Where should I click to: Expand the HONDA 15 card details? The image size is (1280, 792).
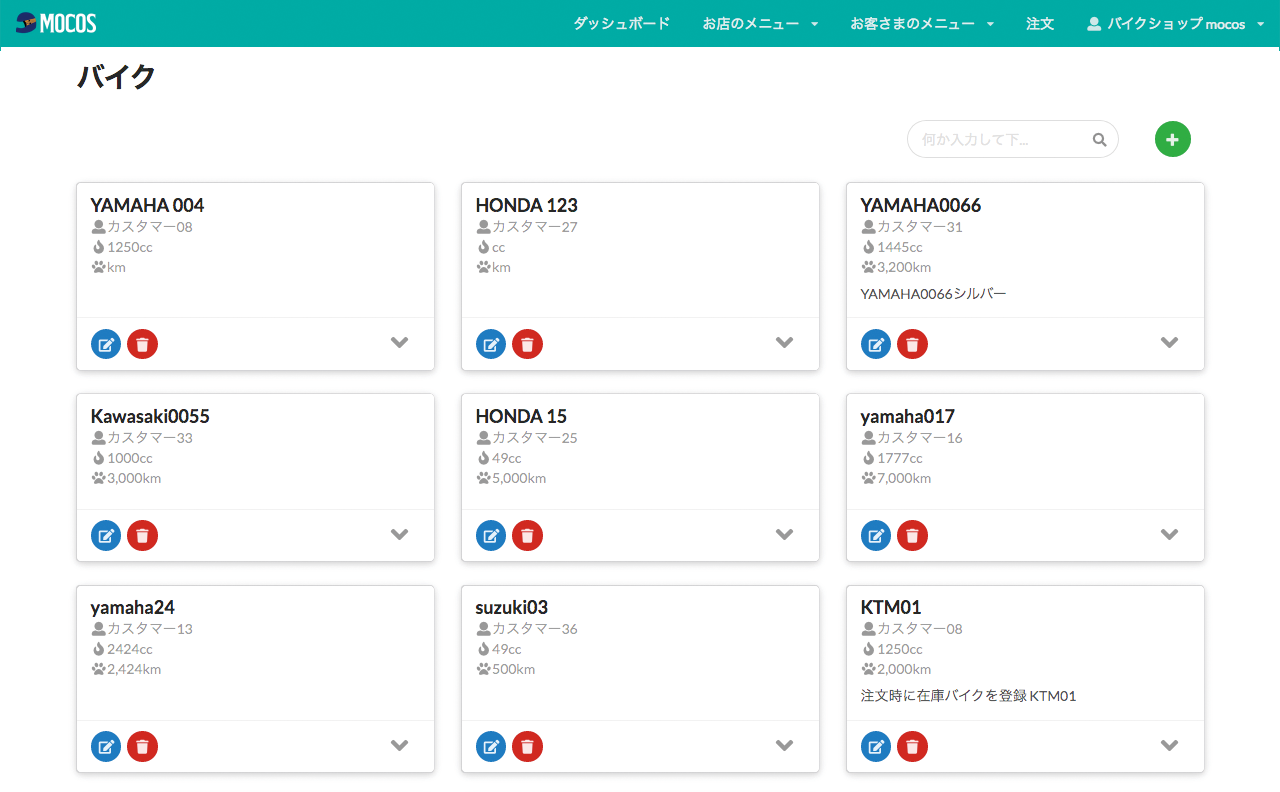coord(785,534)
